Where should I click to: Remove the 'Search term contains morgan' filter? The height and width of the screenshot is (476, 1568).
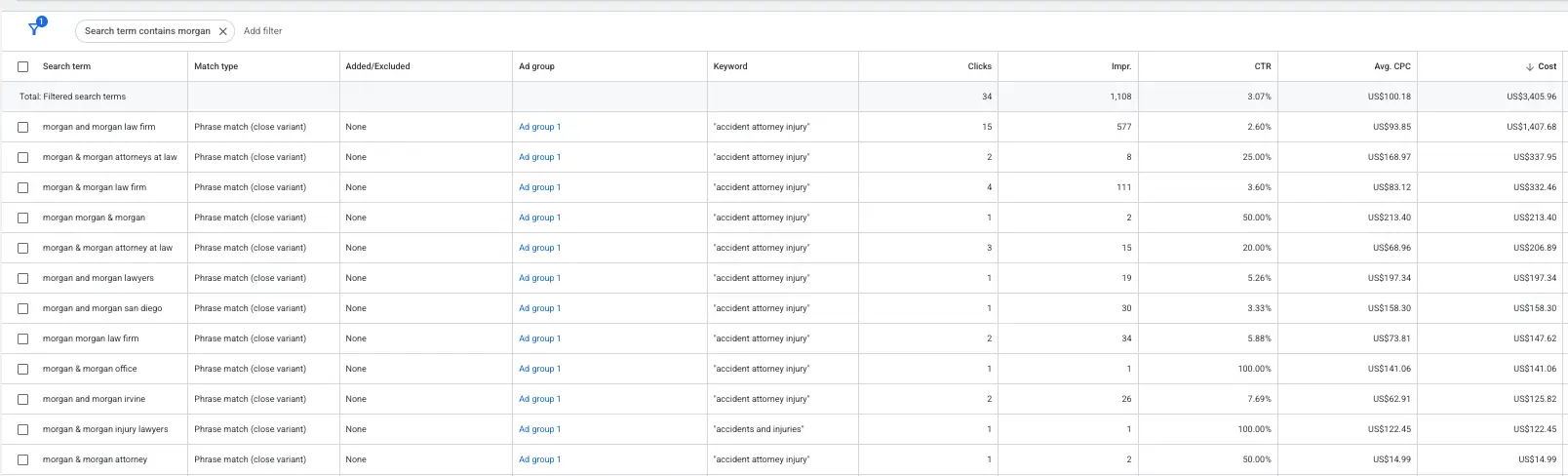click(x=222, y=31)
